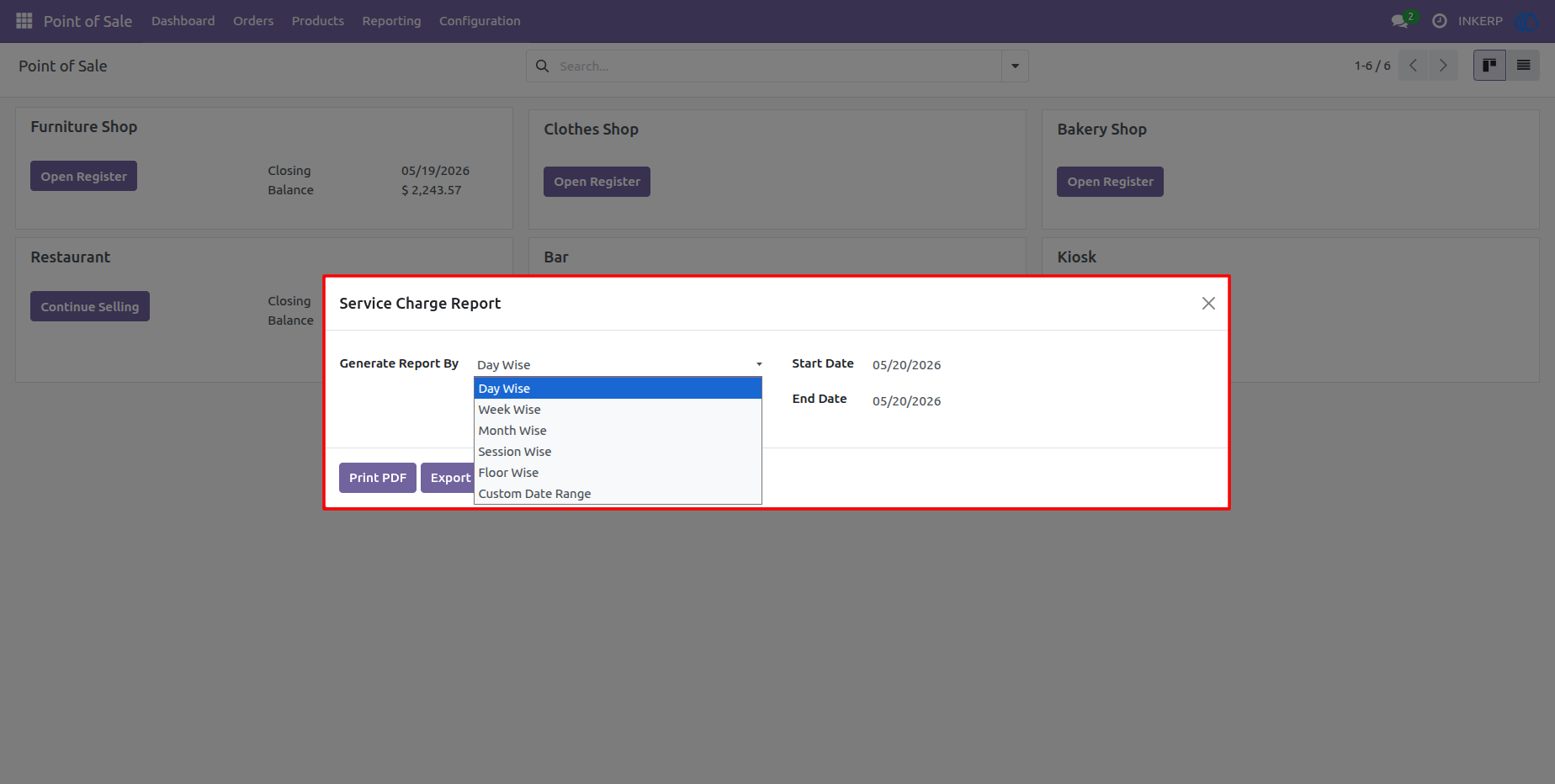Image resolution: width=1555 pixels, height=784 pixels.
Task: Open Register for Bakery Shop
Action: (1110, 182)
